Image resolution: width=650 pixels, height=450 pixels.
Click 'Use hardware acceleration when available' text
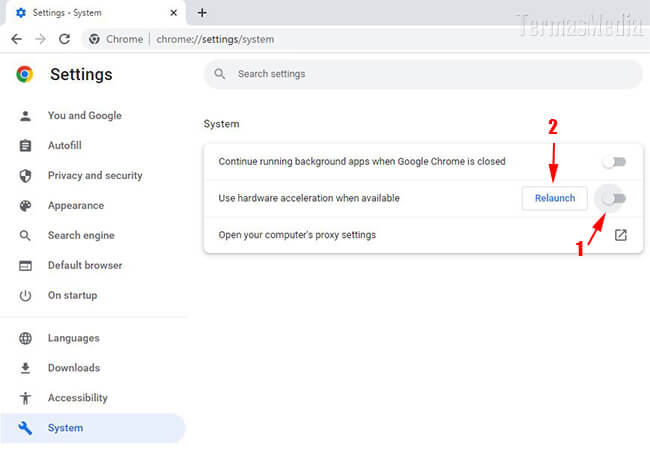coord(309,198)
